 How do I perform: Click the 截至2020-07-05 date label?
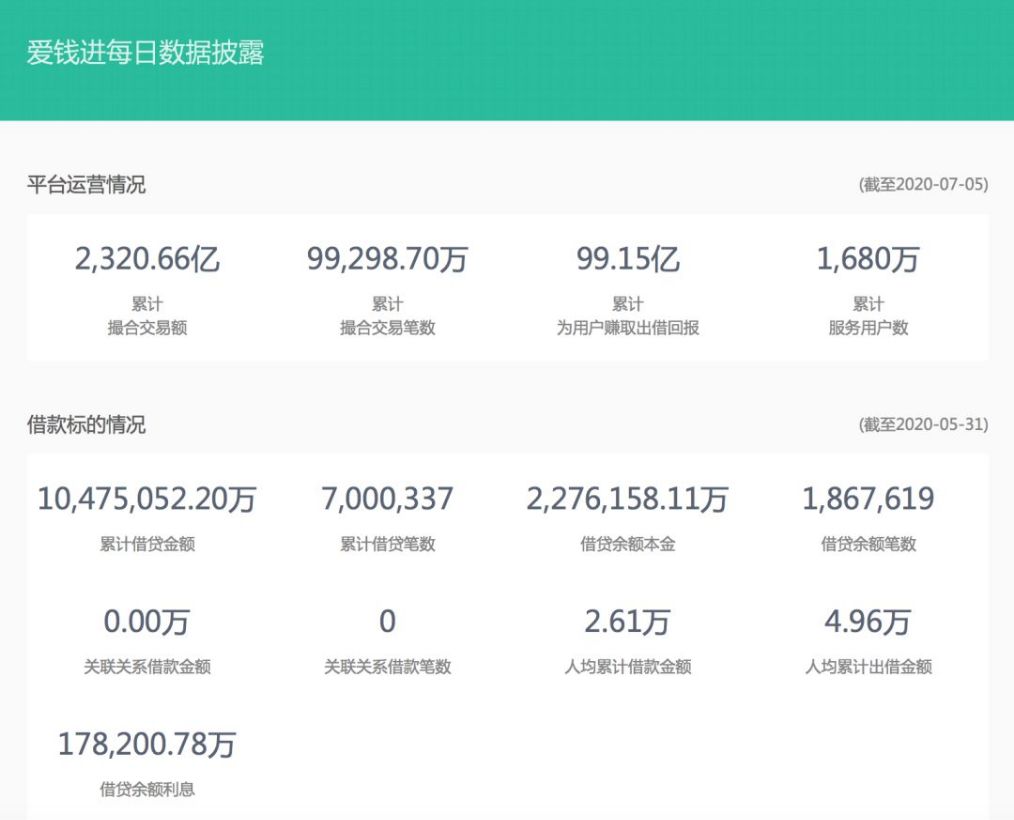coord(923,184)
